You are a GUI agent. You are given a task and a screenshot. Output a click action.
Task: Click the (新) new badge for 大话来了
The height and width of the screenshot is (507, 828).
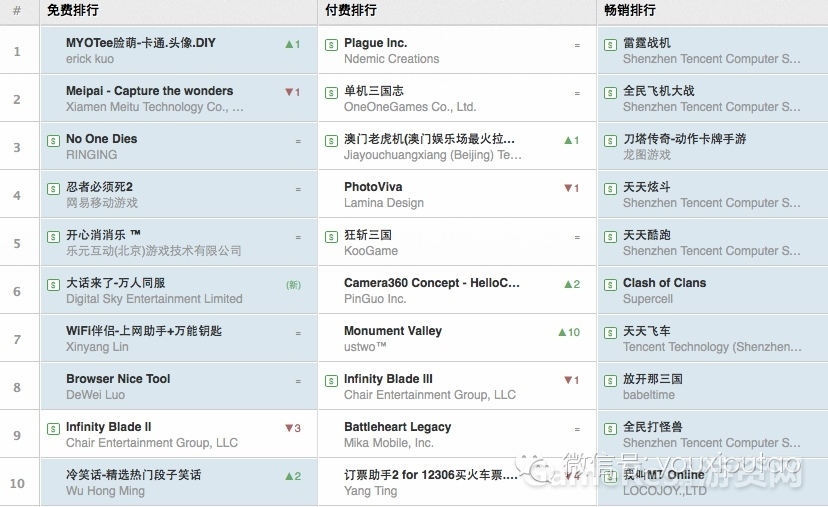pyautogui.click(x=293, y=285)
